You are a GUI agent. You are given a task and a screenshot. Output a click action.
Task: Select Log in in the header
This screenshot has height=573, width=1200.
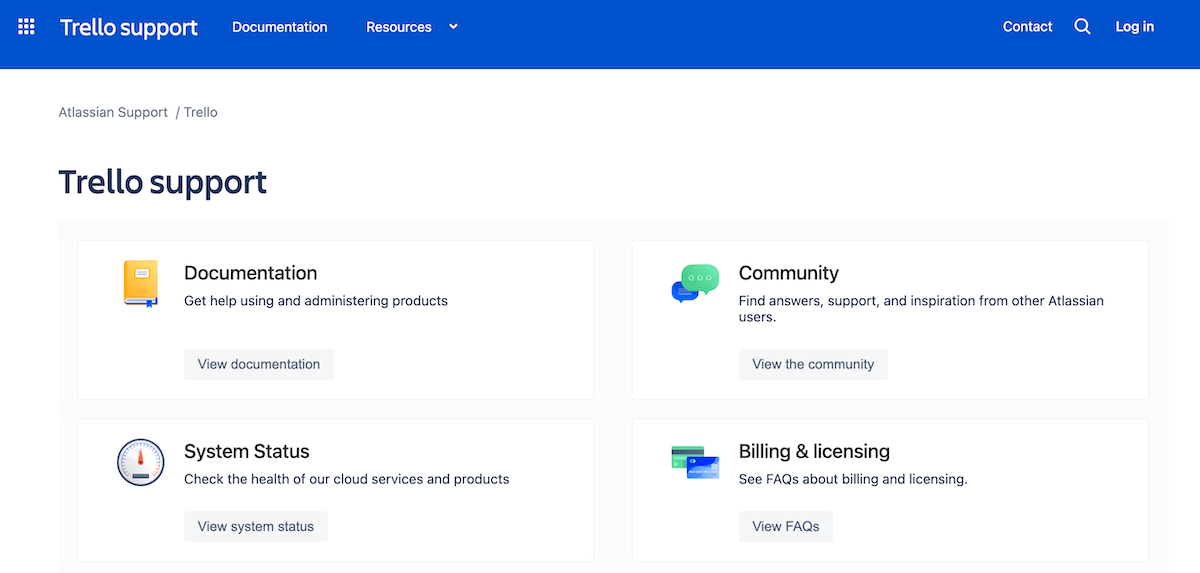pyautogui.click(x=1135, y=27)
